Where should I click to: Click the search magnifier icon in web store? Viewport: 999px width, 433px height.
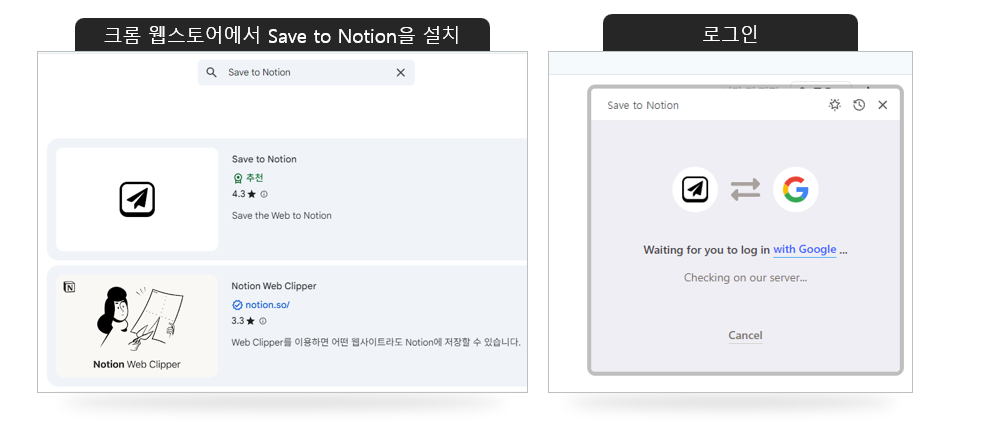click(212, 73)
